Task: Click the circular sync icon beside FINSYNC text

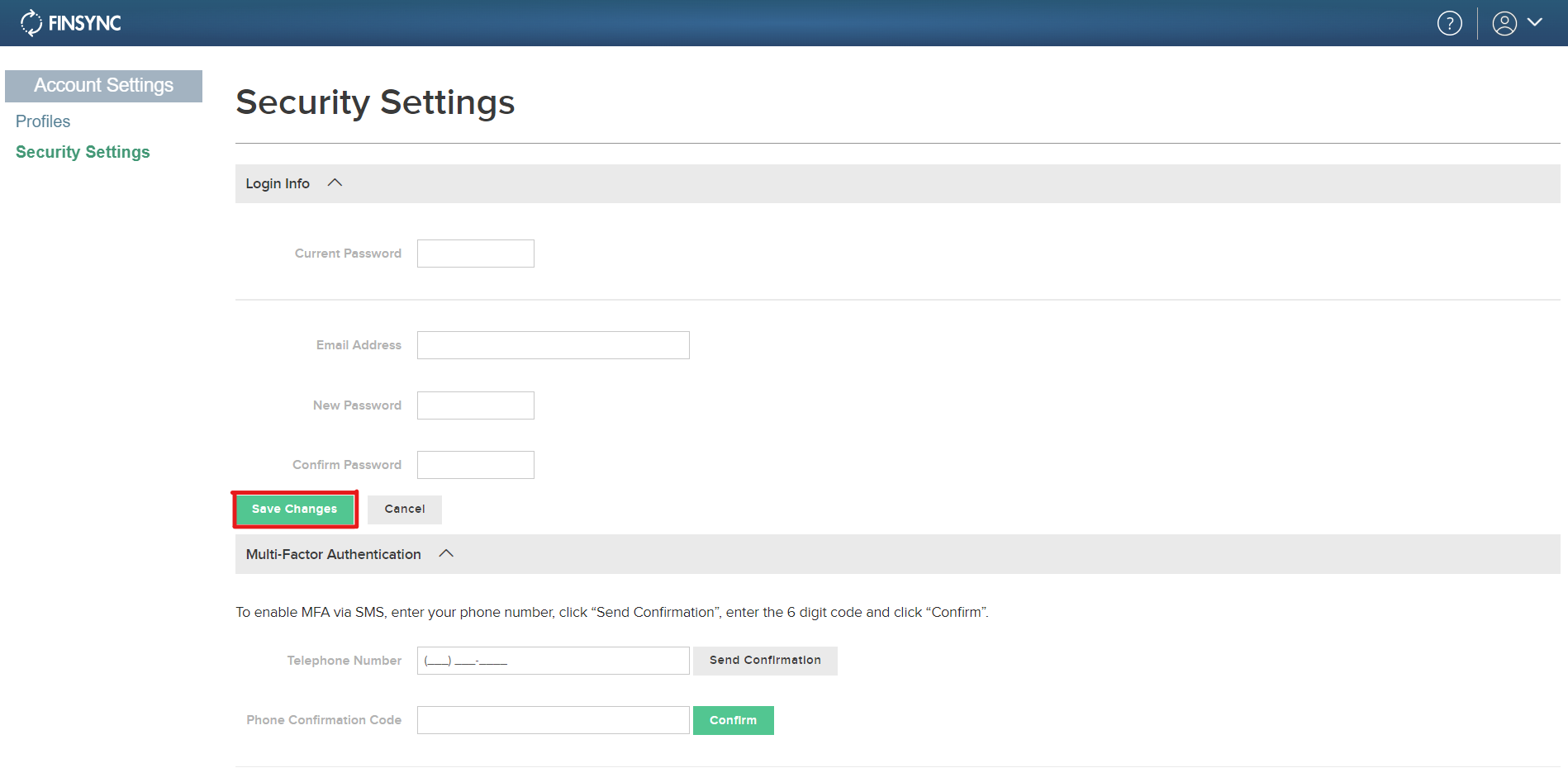Action: 30,22
